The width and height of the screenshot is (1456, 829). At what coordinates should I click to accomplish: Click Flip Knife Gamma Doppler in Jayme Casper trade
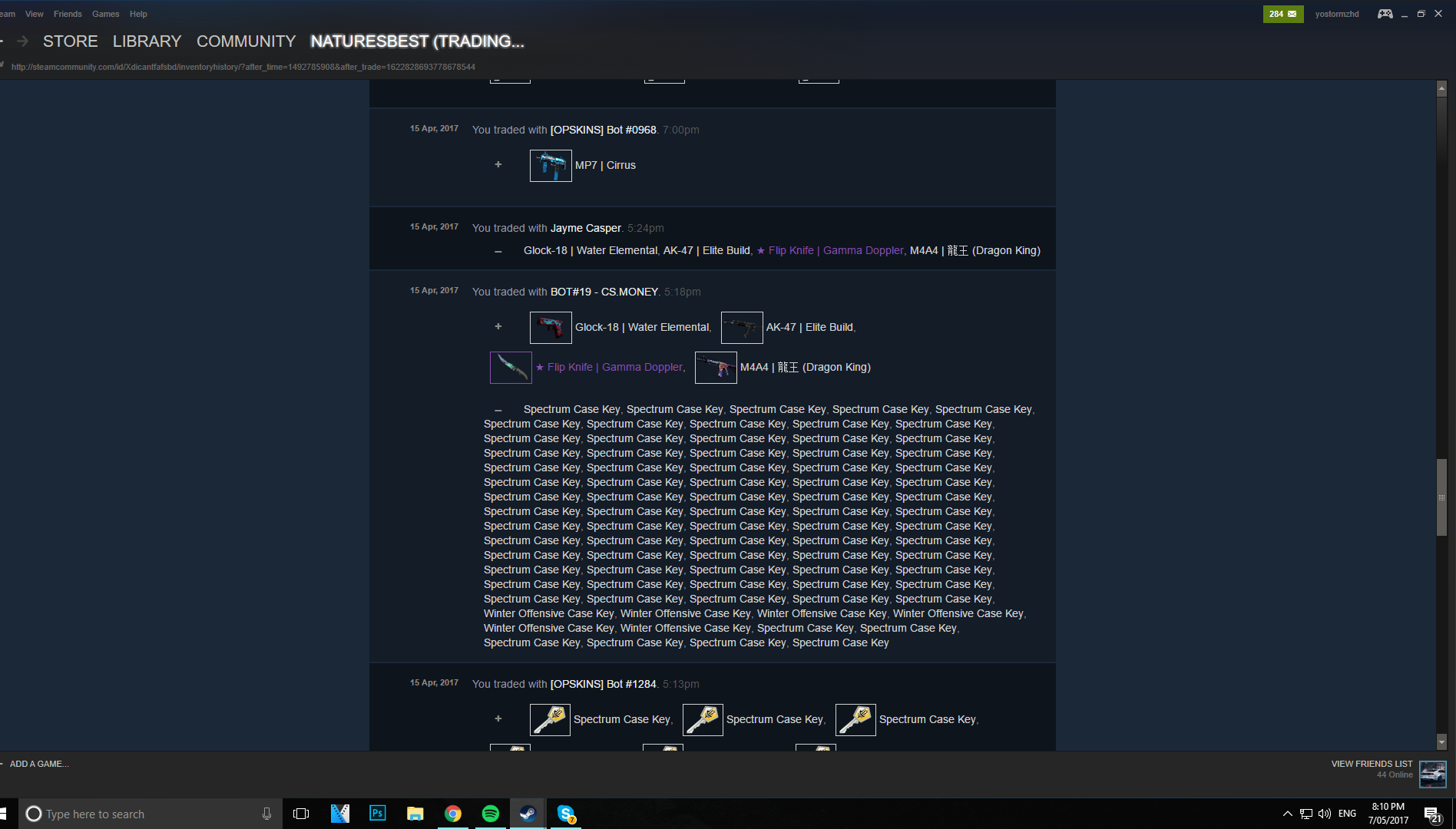(830, 250)
